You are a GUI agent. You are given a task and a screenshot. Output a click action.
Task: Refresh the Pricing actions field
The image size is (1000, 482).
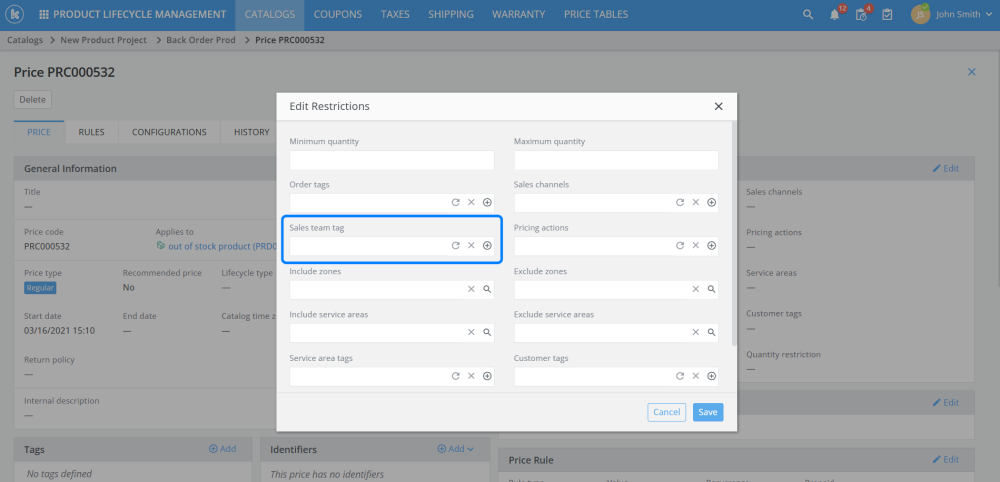click(x=680, y=246)
